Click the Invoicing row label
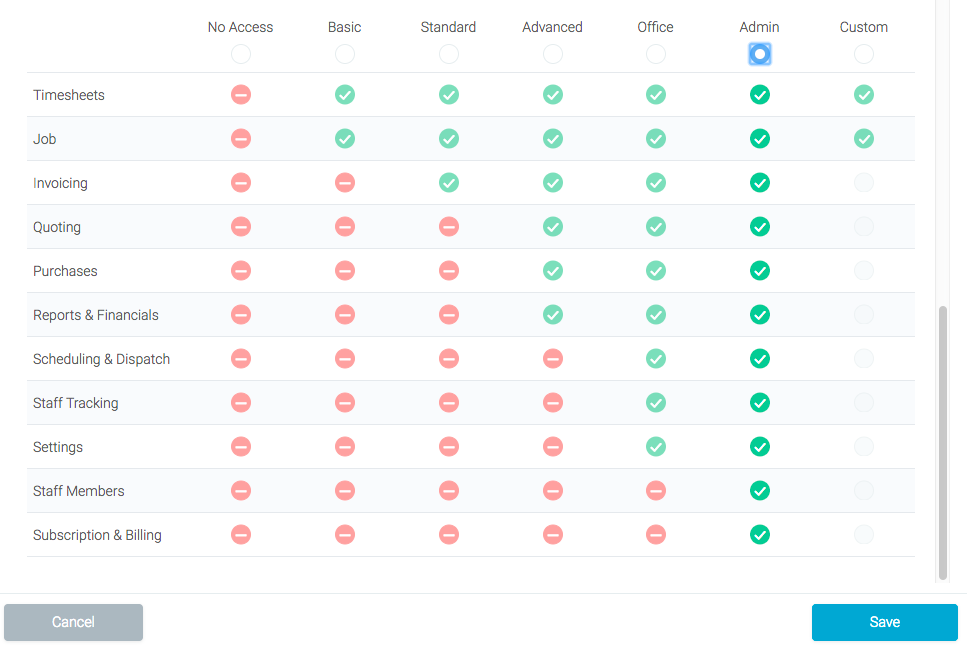The image size is (967, 650). [60, 183]
